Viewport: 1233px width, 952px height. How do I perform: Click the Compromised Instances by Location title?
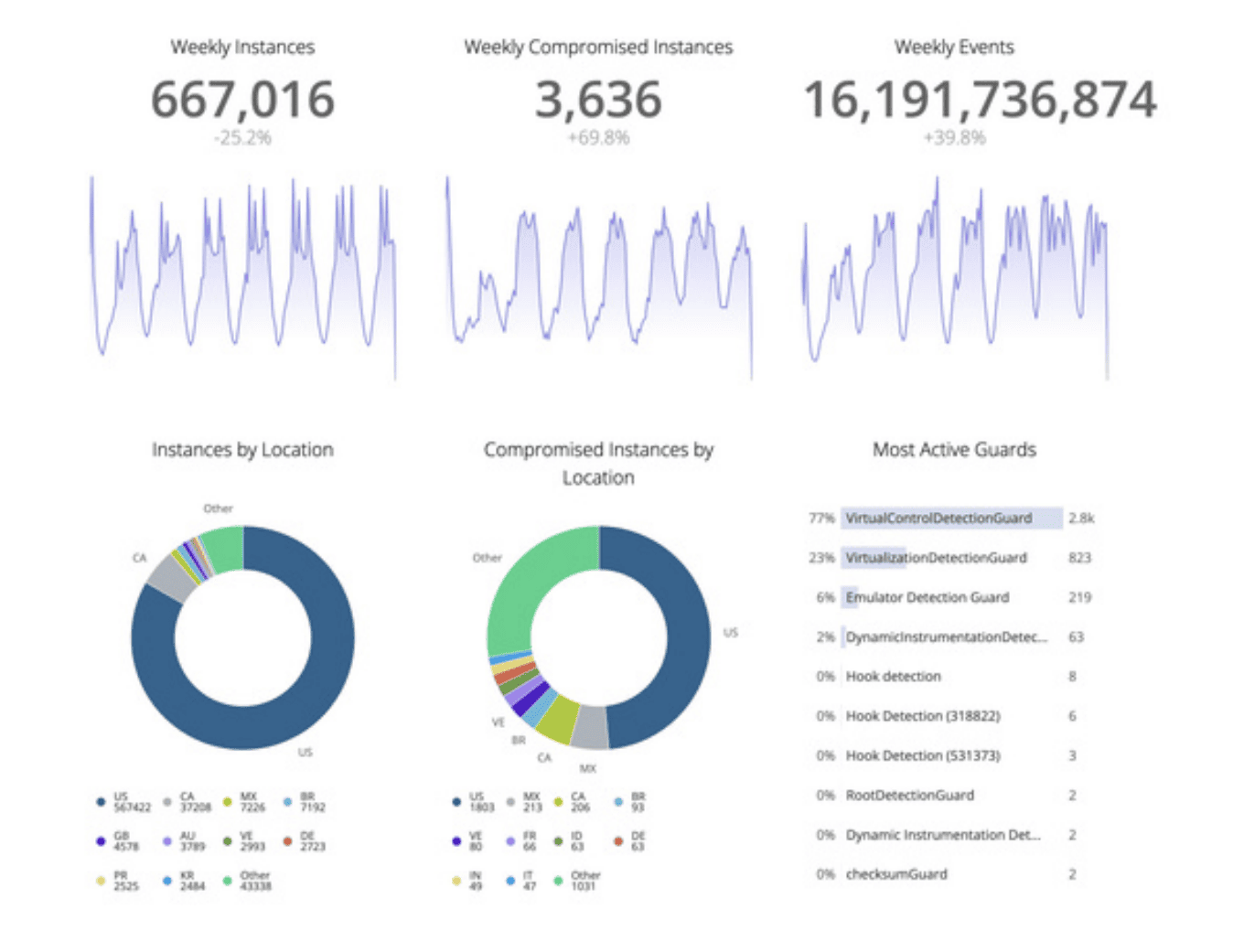(x=598, y=463)
